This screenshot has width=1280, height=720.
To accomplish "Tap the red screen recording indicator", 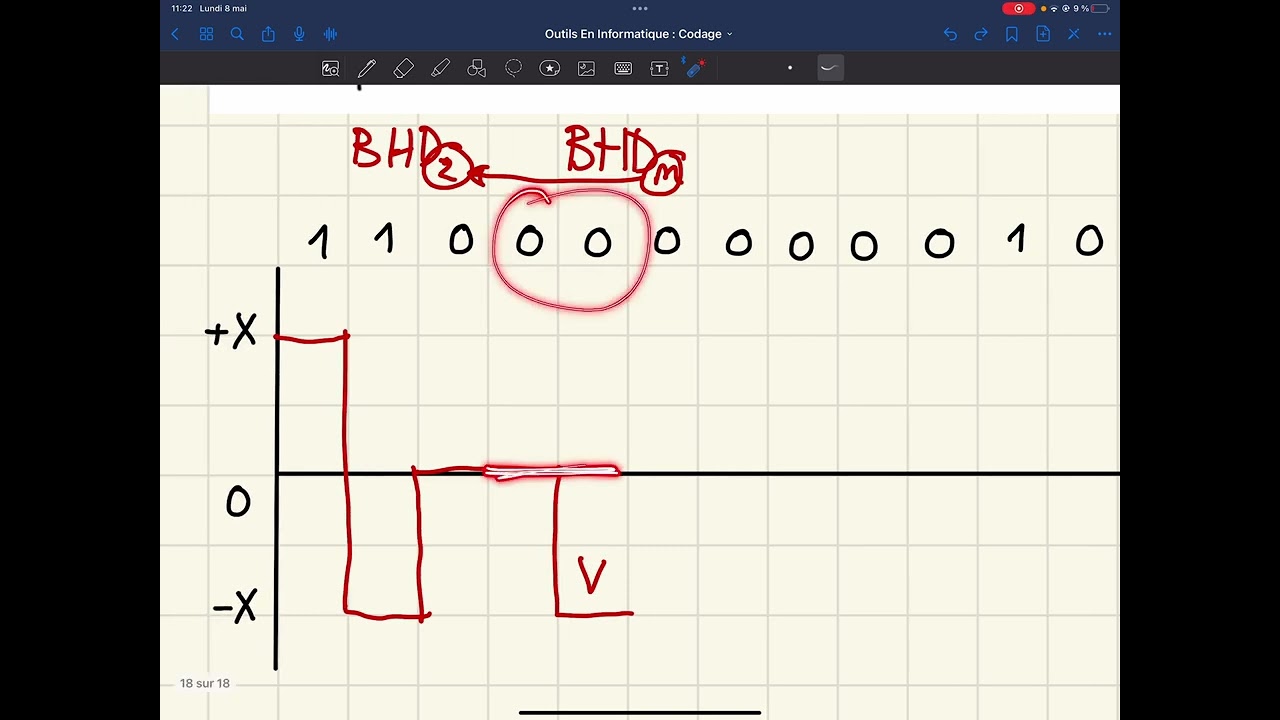I will point(1019,8).
